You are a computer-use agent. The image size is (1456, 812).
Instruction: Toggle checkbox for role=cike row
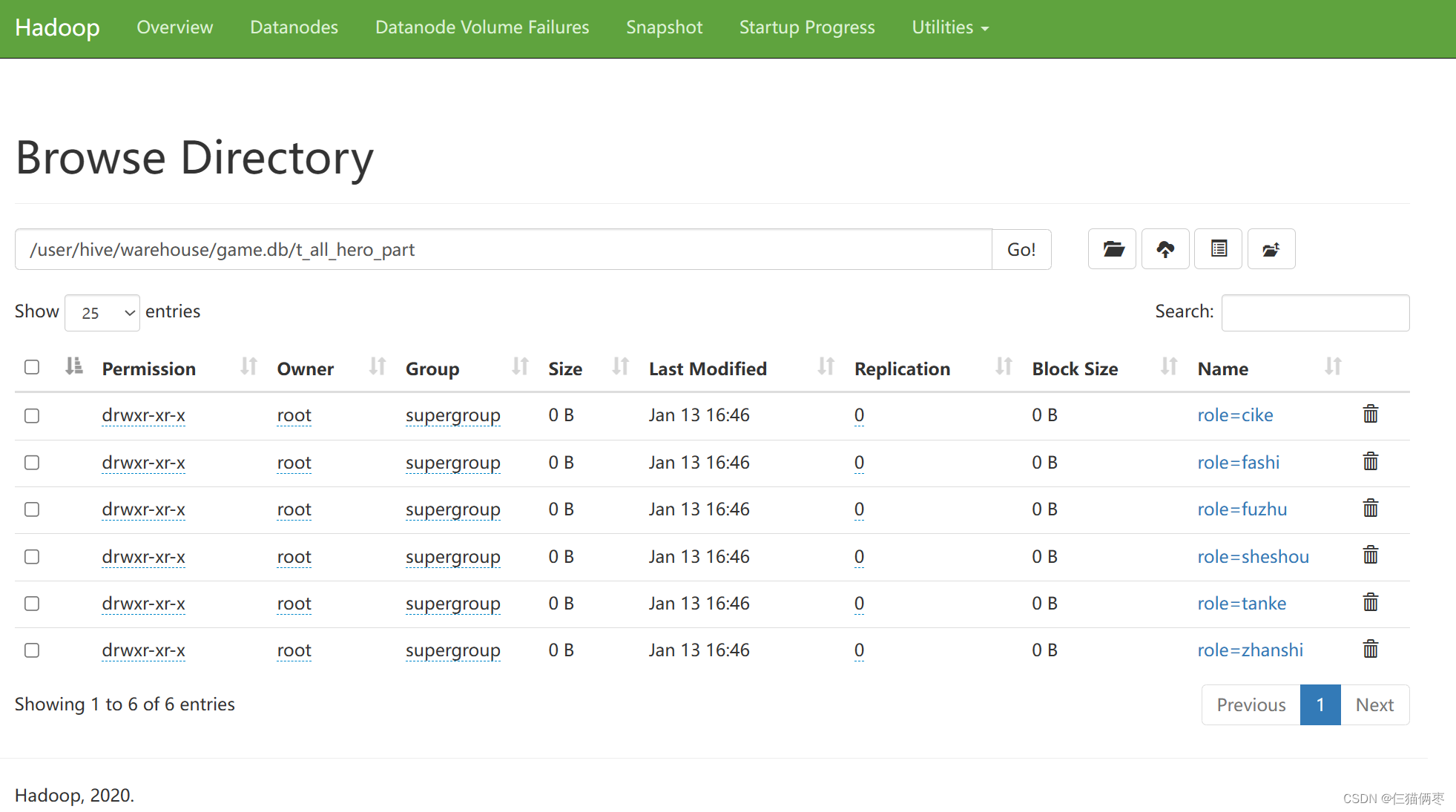pos(31,414)
